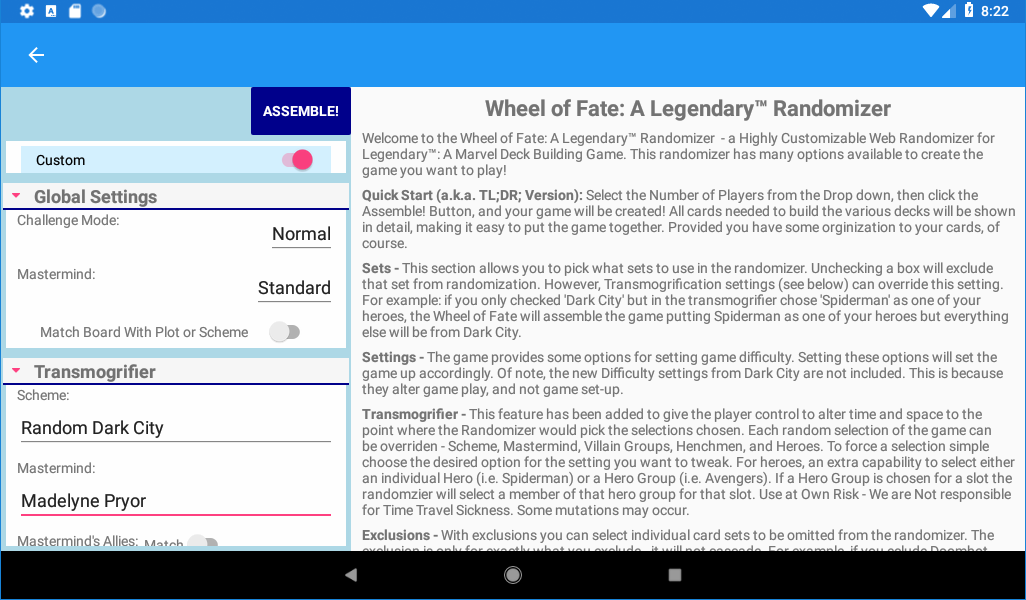
Task: Tap the 'Transmogrifier -' paragraph heading
Action: tap(414, 414)
